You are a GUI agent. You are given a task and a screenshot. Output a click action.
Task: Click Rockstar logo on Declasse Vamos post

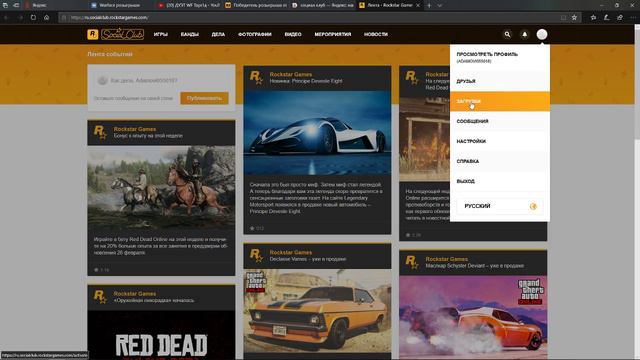256,256
